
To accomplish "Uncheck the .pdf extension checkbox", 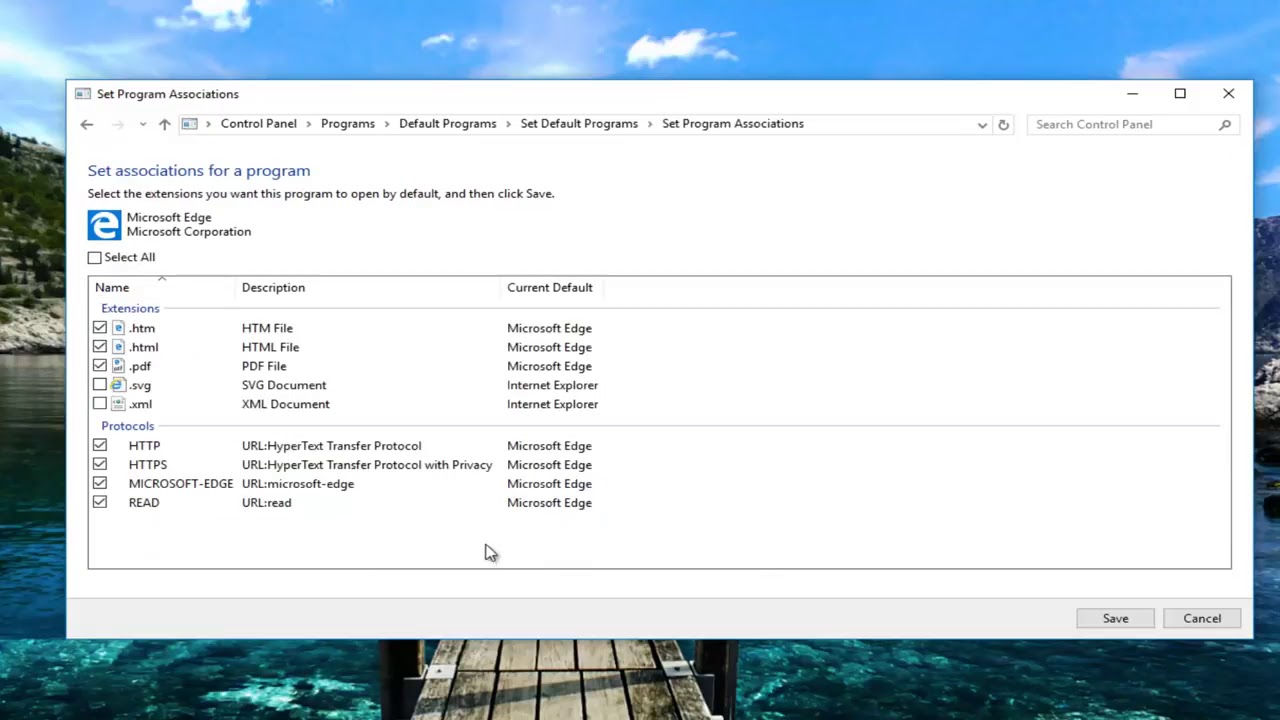I will 100,366.
